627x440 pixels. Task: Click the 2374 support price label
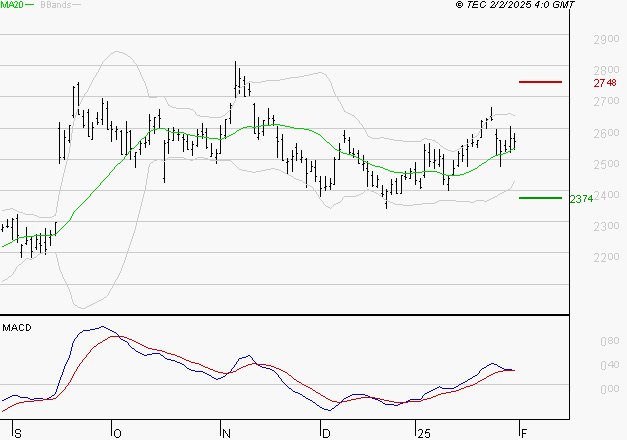pyautogui.click(x=581, y=199)
